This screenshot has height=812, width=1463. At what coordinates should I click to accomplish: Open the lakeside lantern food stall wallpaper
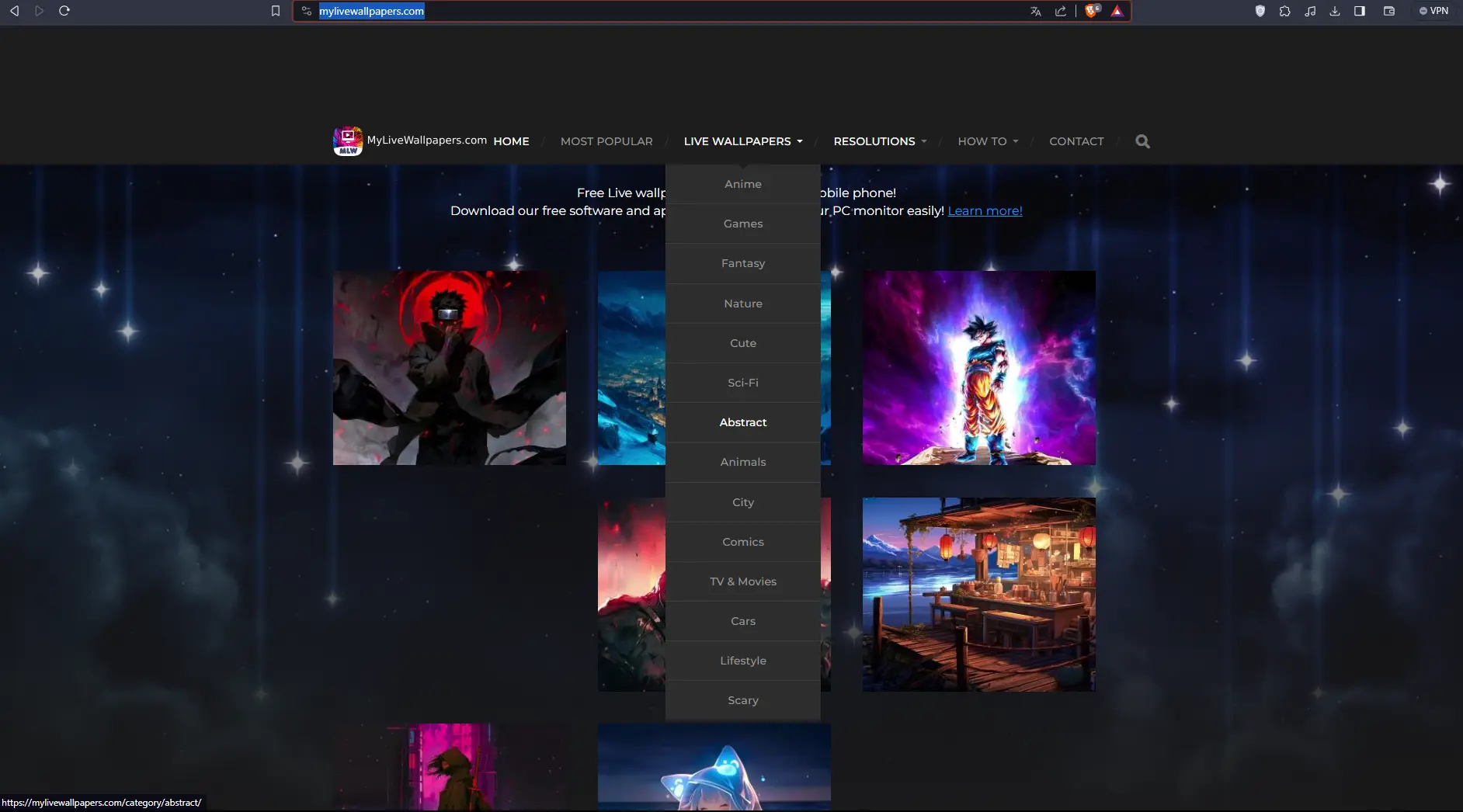tap(979, 595)
